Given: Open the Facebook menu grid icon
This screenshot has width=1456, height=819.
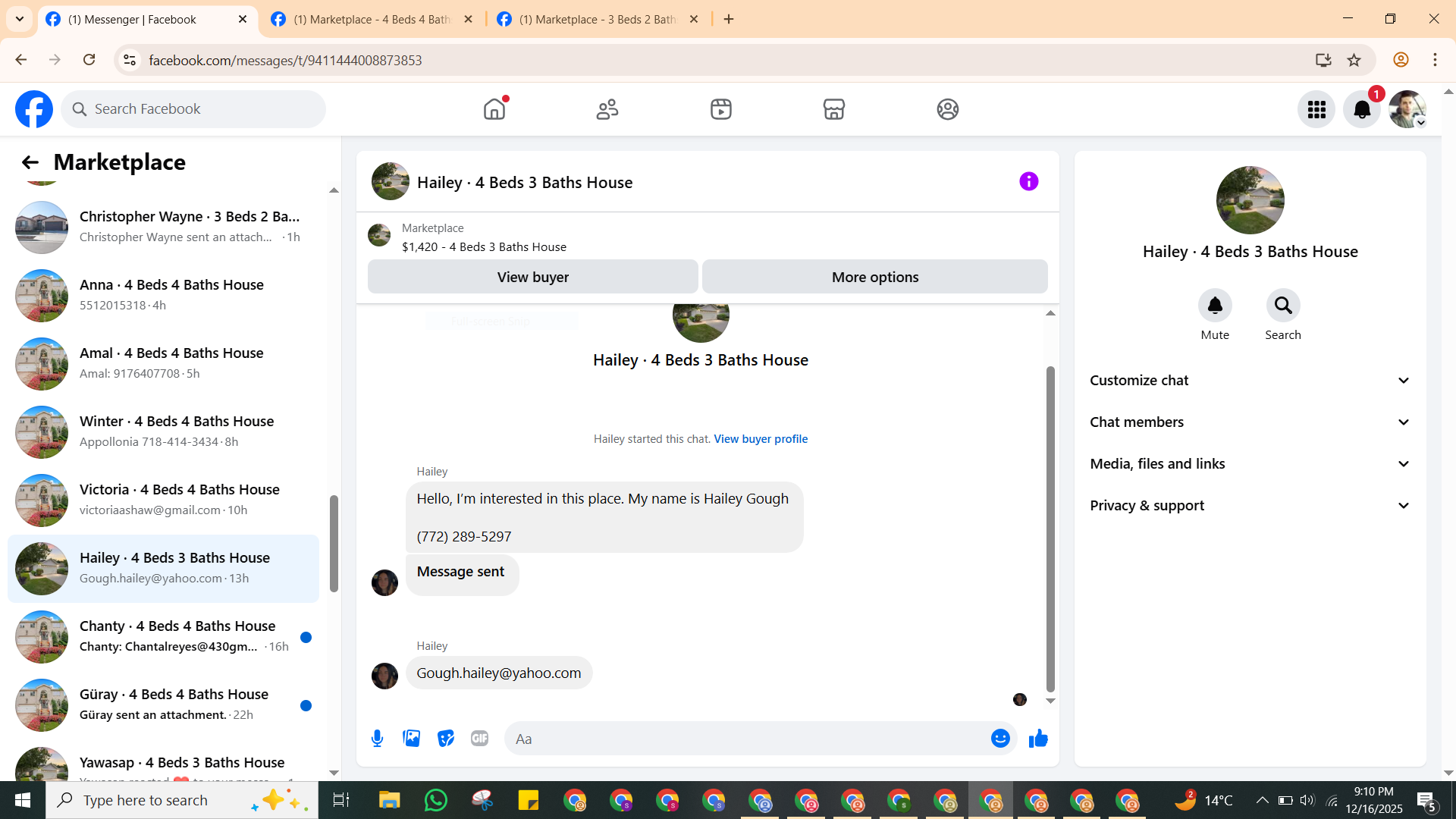Looking at the screenshot, I should tap(1316, 110).
